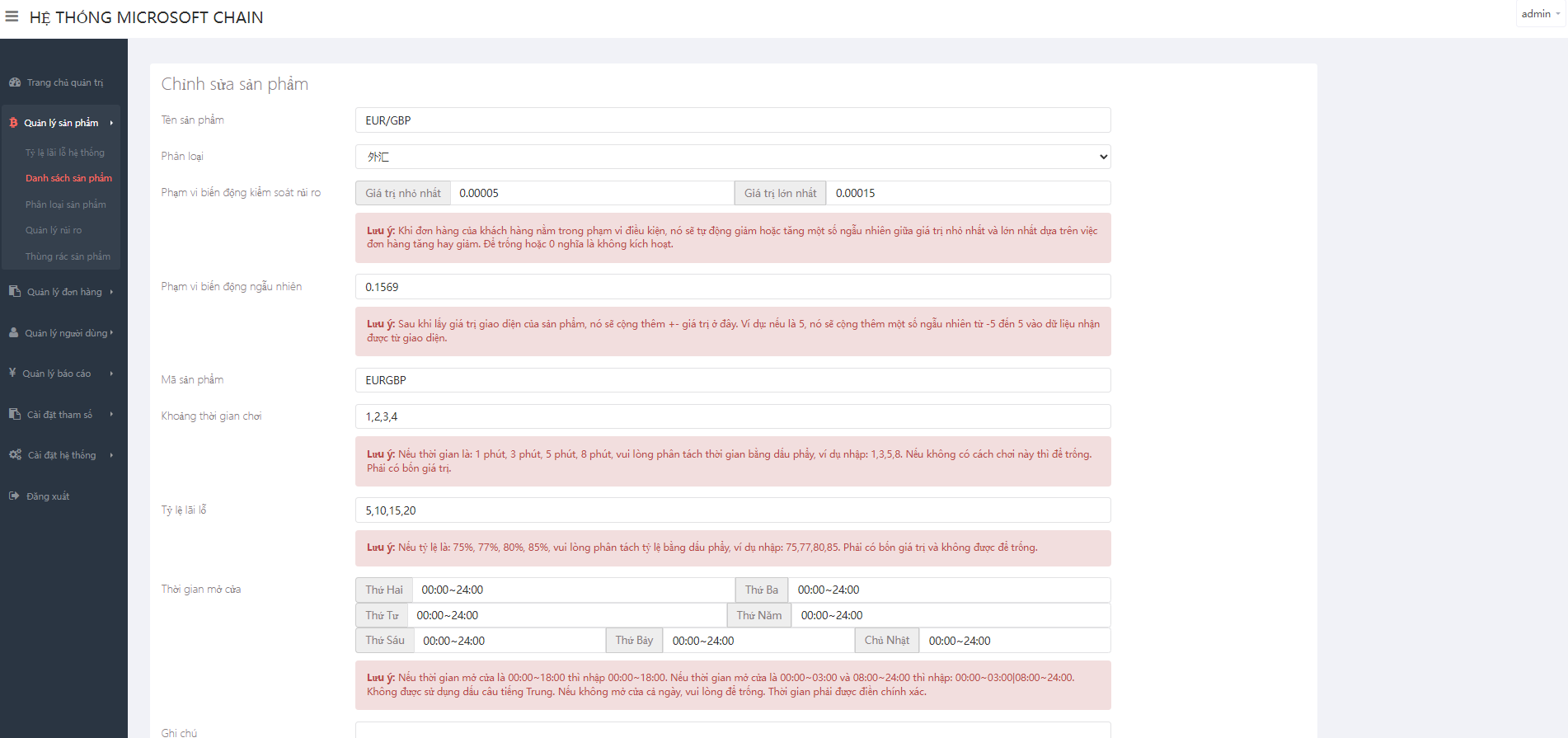Open the Phân loại sản phẩm page
The image size is (1568, 738).
(66, 204)
